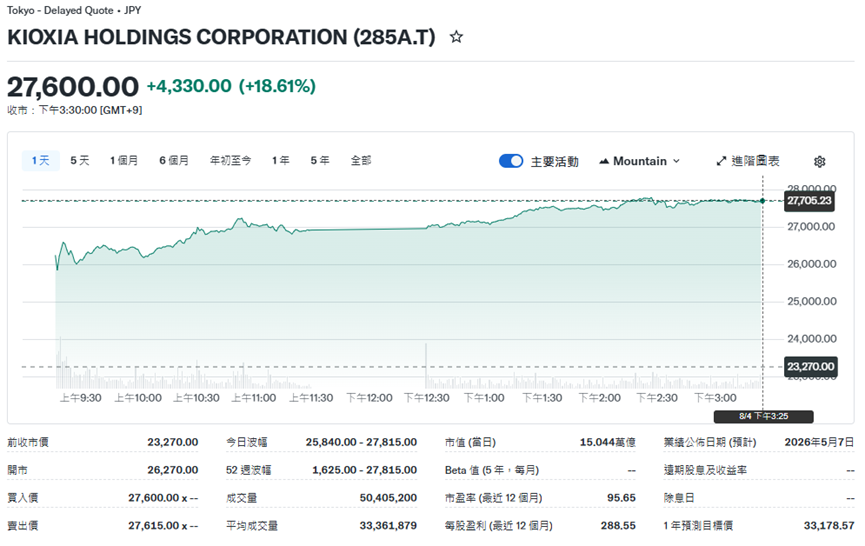Open the 進階圖表 advanced chart
Image resolution: width=865 pixels, height=546 pixels.
pos(748,161)
